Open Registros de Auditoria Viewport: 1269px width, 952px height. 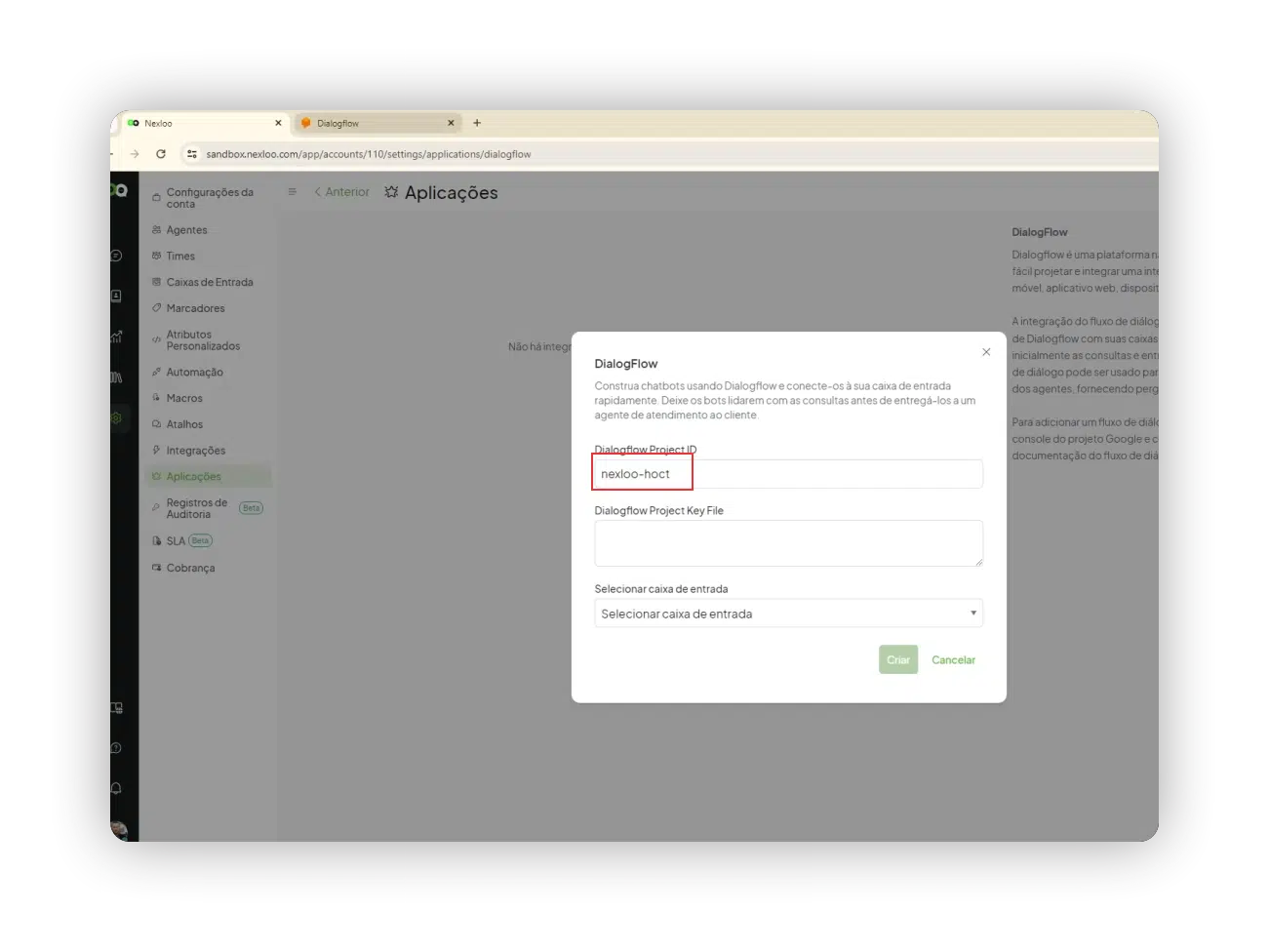[x=196, y=508]
